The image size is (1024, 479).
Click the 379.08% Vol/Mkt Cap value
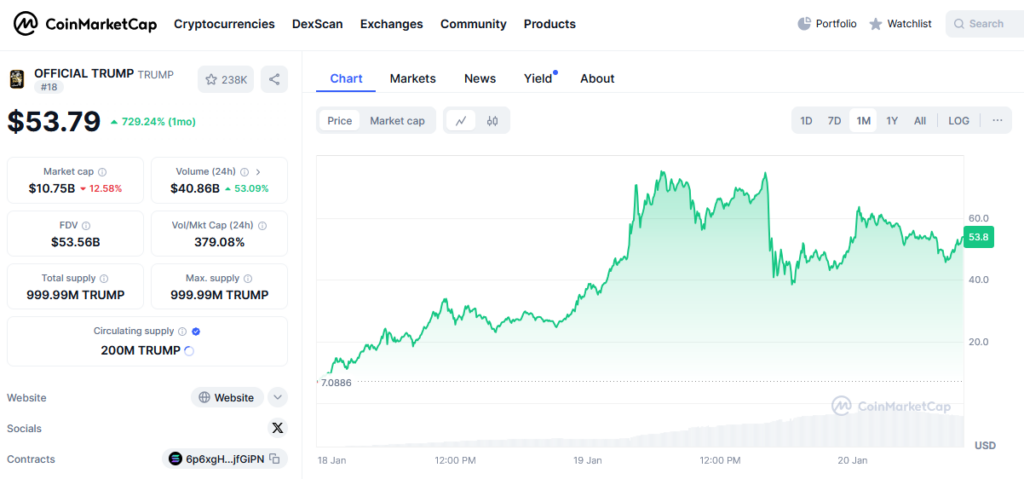[219, 242]
